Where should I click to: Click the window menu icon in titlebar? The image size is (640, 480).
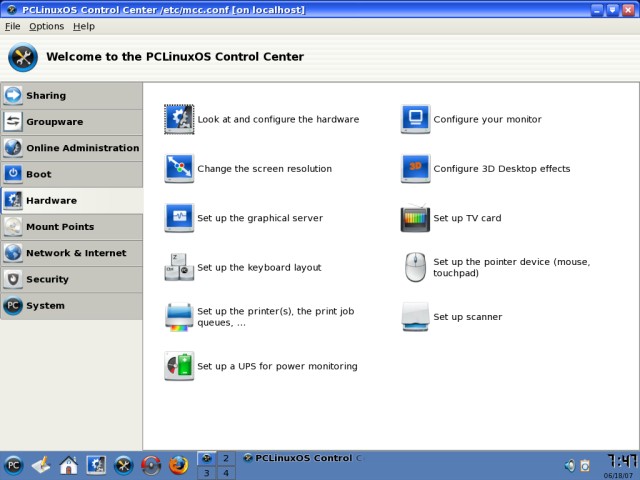click(x=11, y=9)
